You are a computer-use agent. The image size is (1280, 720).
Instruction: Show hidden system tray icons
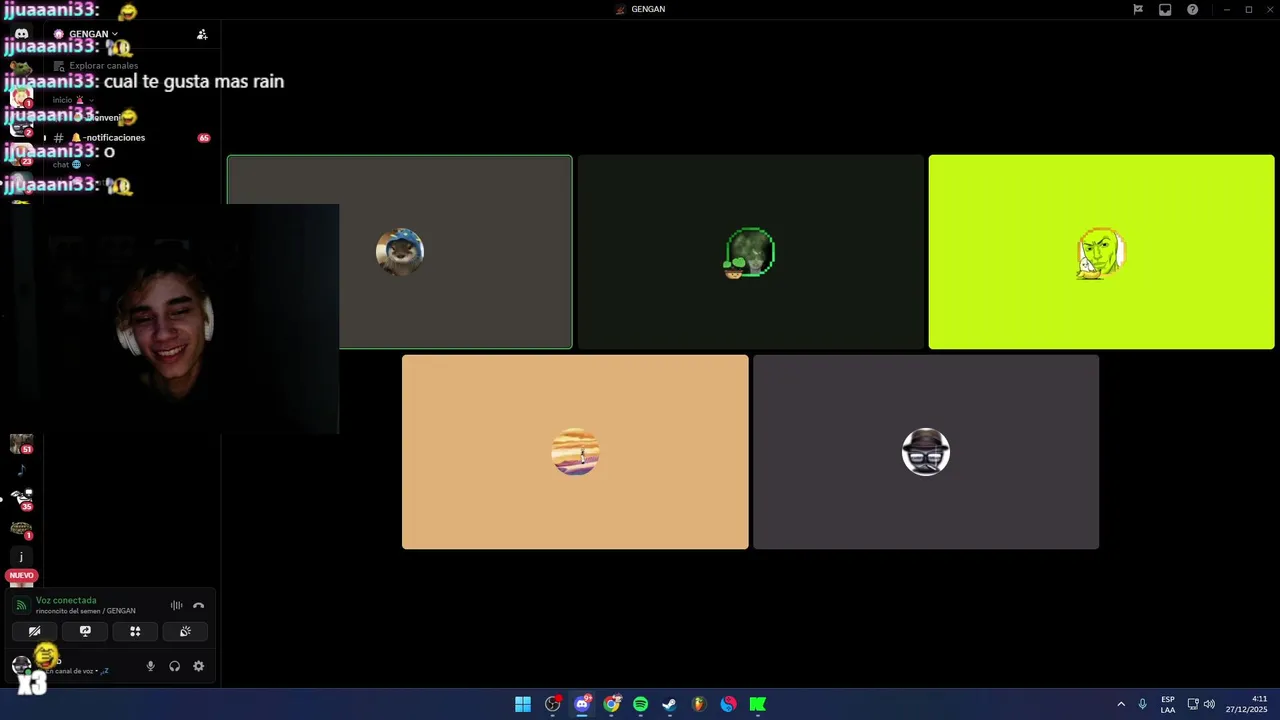click(x=1121, y=704)
